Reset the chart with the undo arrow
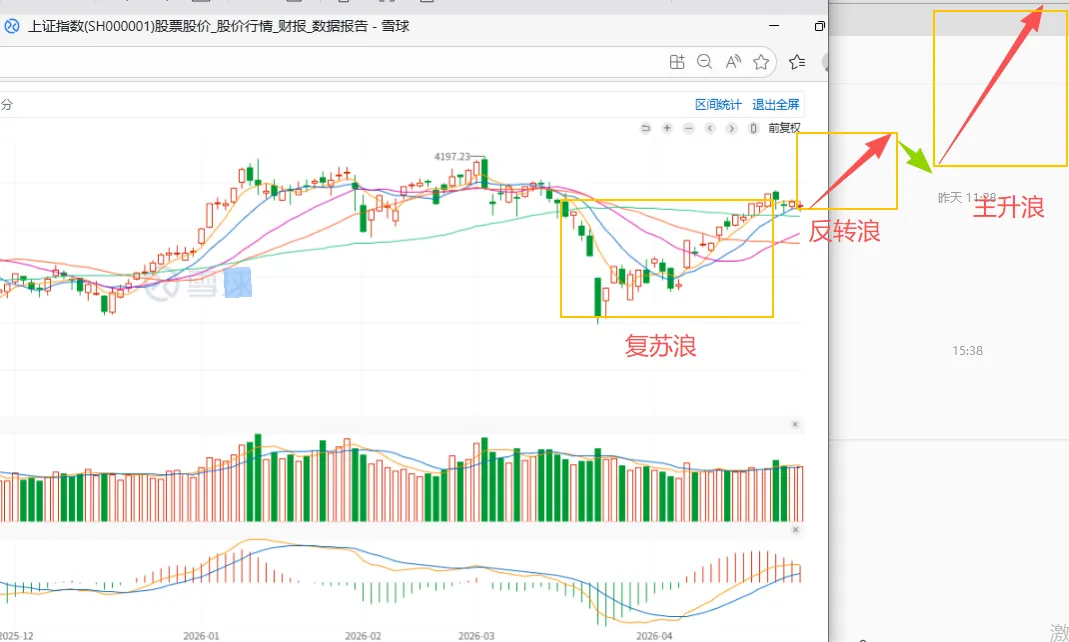This screenshot has height=642, width=1069. coord(645,128)
